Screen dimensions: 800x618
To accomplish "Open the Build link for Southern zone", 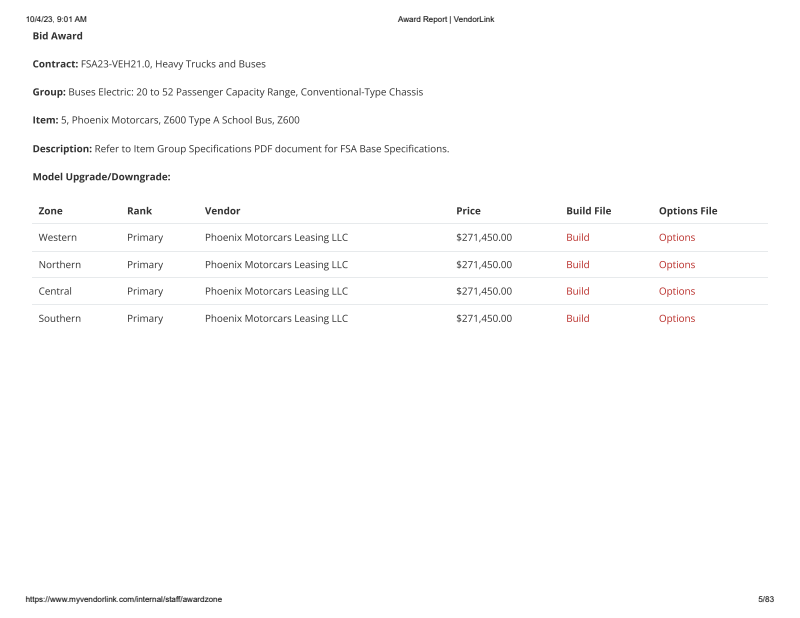I will 577,319.
